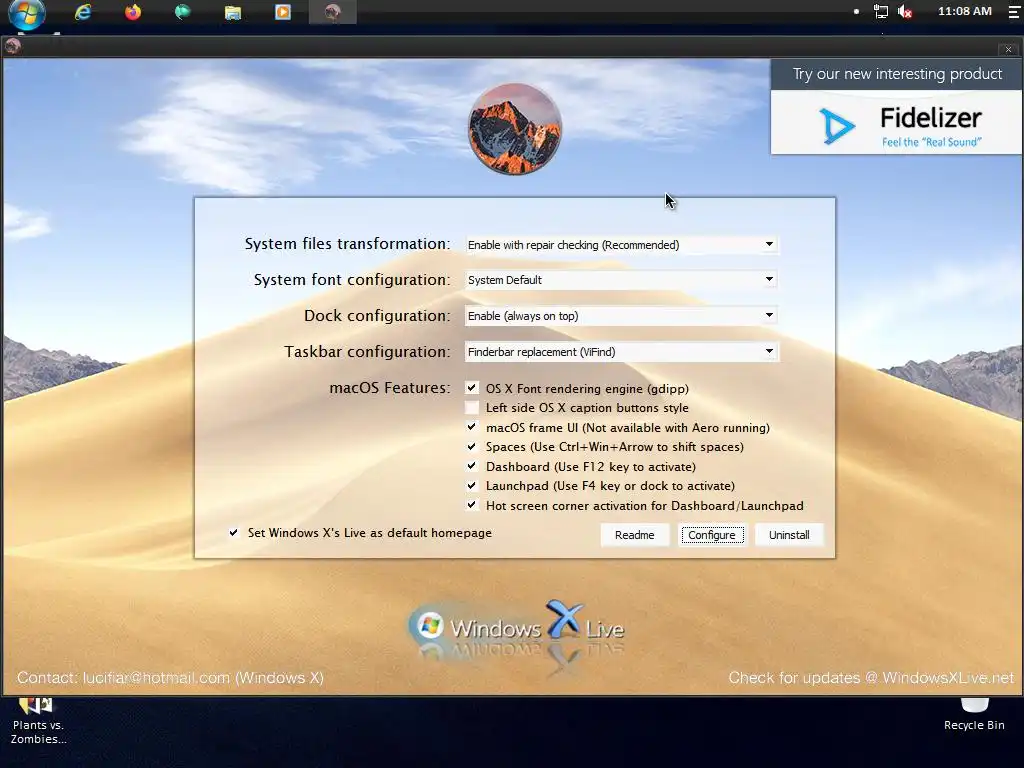Click the small white dot tray indicator
The width and height of the screenshot is (1024, 768).
coord(856,12)
